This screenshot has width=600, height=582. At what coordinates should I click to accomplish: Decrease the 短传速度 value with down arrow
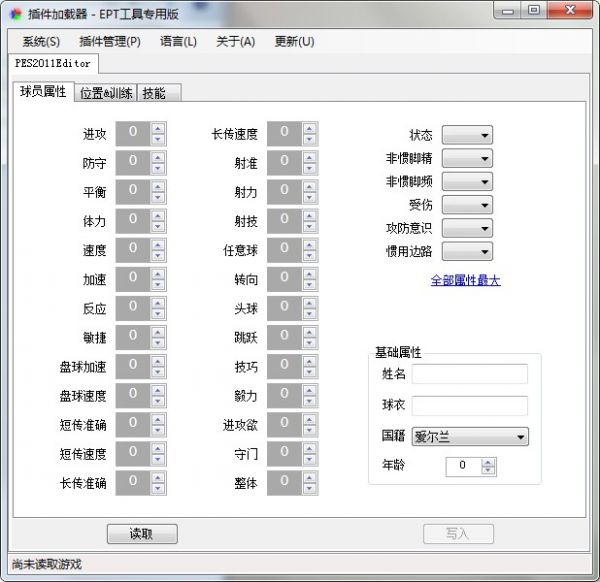coord(158,459)
